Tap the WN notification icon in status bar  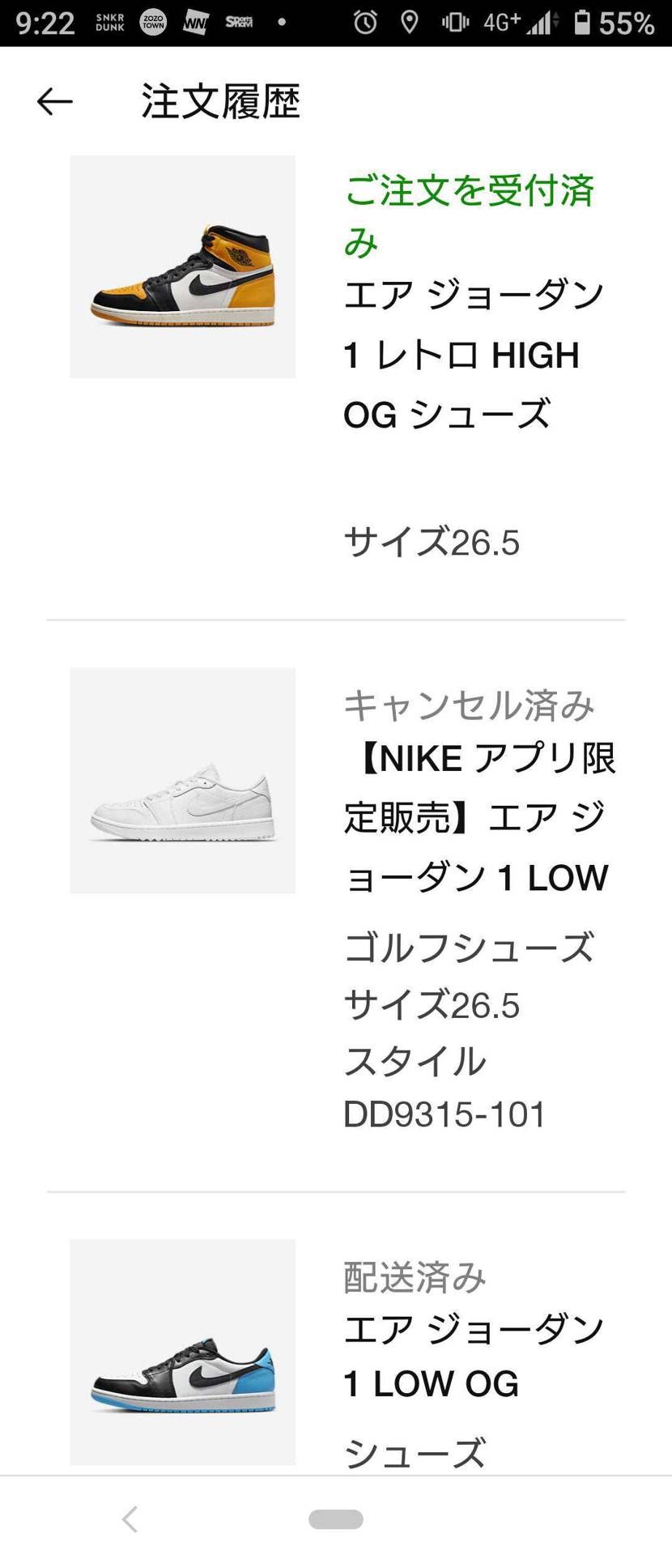[195, 23]
